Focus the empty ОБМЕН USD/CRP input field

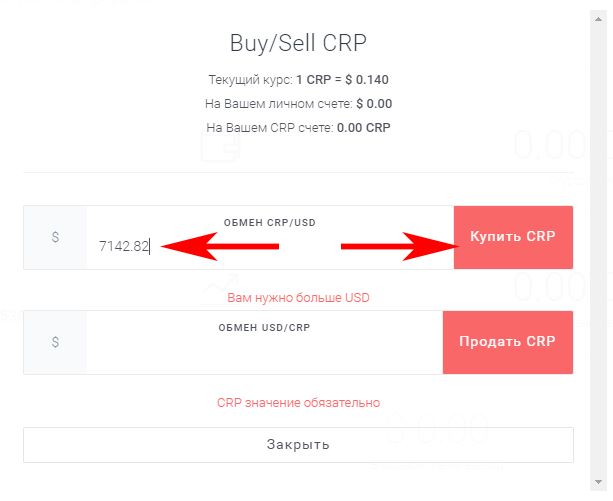point(264,352)
